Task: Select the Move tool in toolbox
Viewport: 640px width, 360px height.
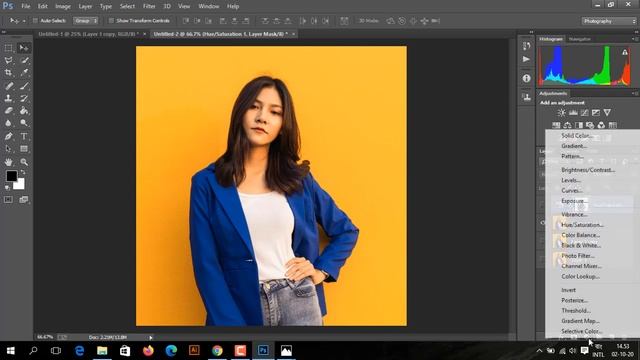Action: pyautogui.click(x=24, y=48)
